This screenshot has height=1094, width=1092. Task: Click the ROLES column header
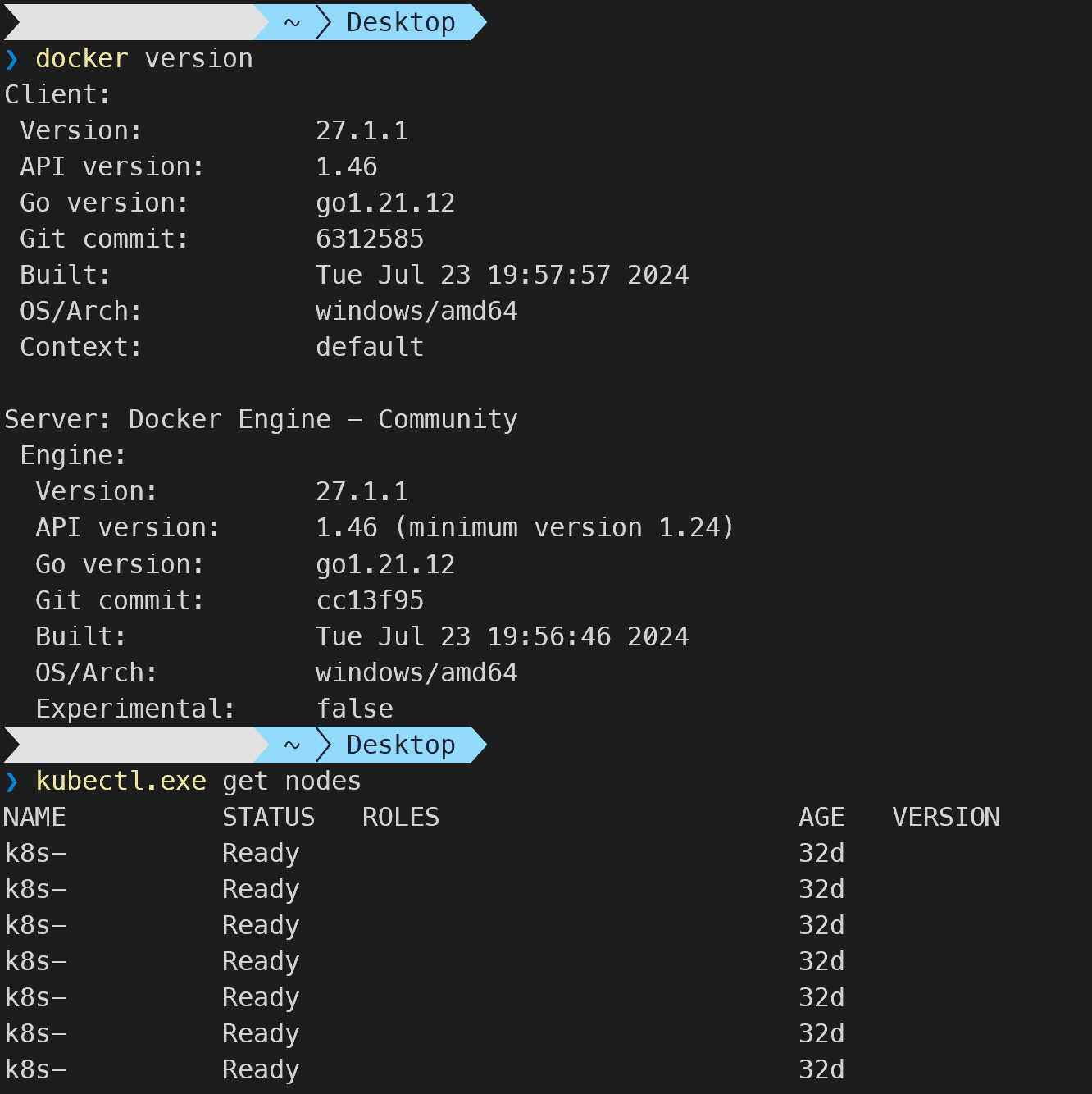coord(401,817)
